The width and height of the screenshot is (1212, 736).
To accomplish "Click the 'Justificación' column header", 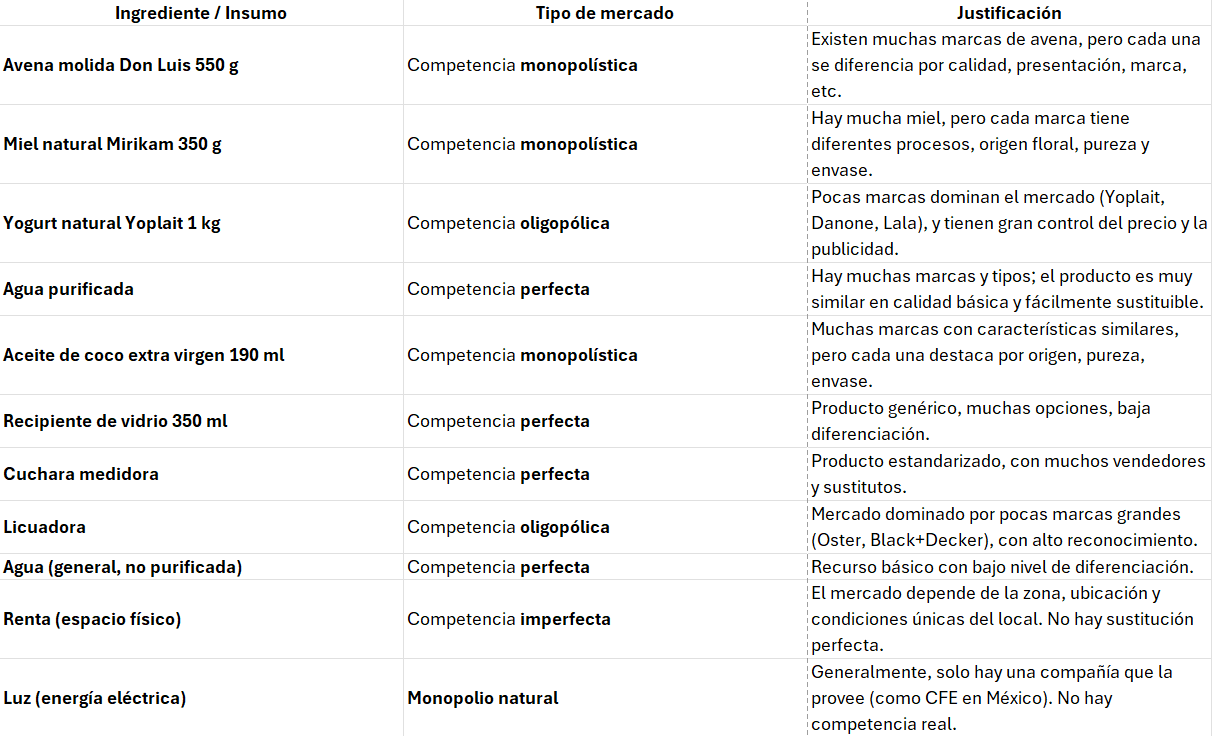I will coord(1008,13).
